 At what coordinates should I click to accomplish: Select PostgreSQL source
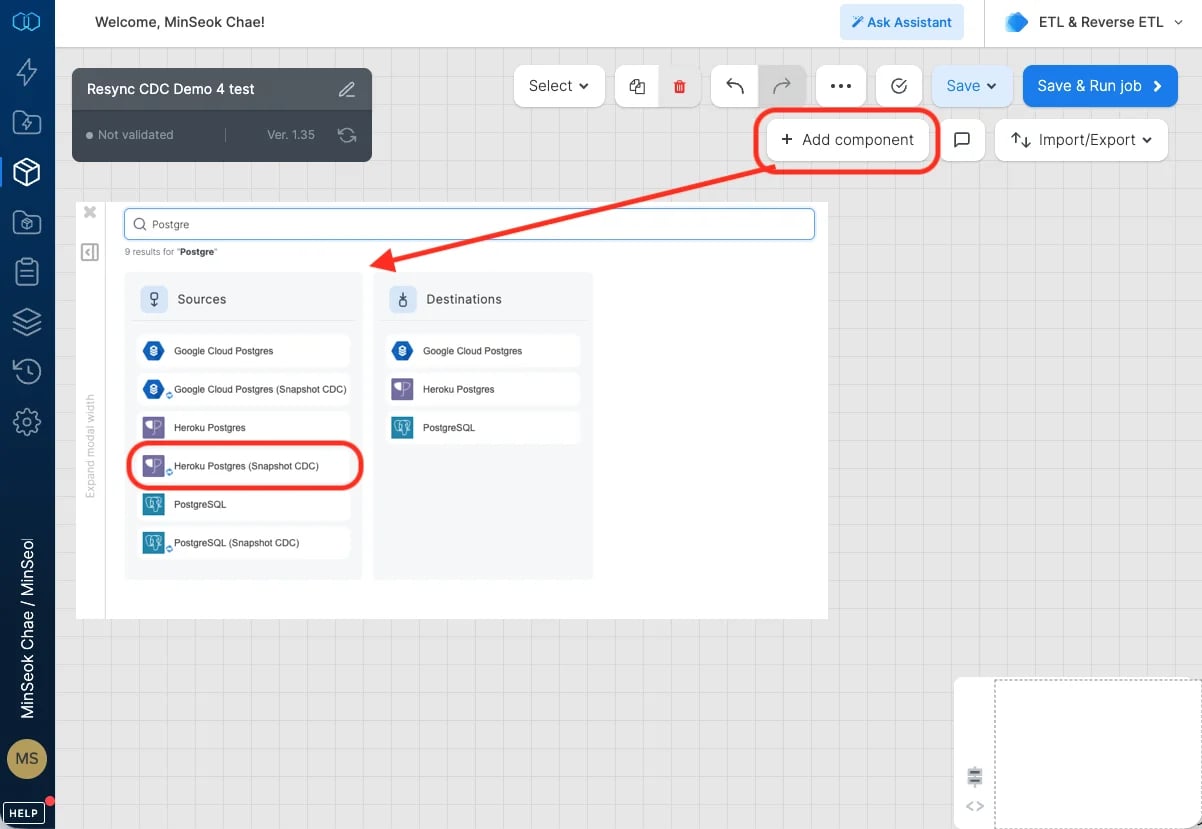[243, 504]
